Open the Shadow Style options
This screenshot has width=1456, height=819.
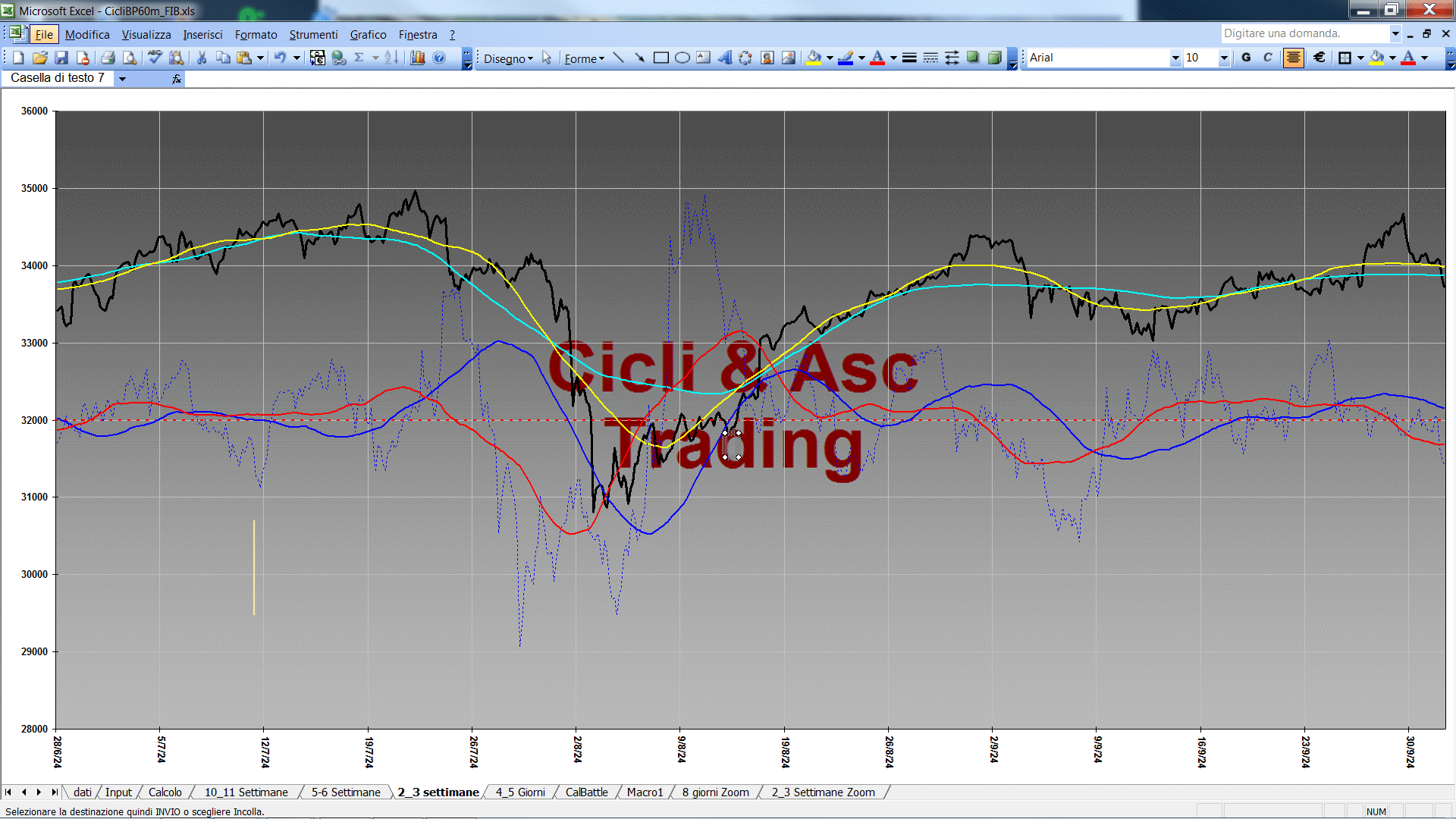pyautogui.click(x=973, y=58)
